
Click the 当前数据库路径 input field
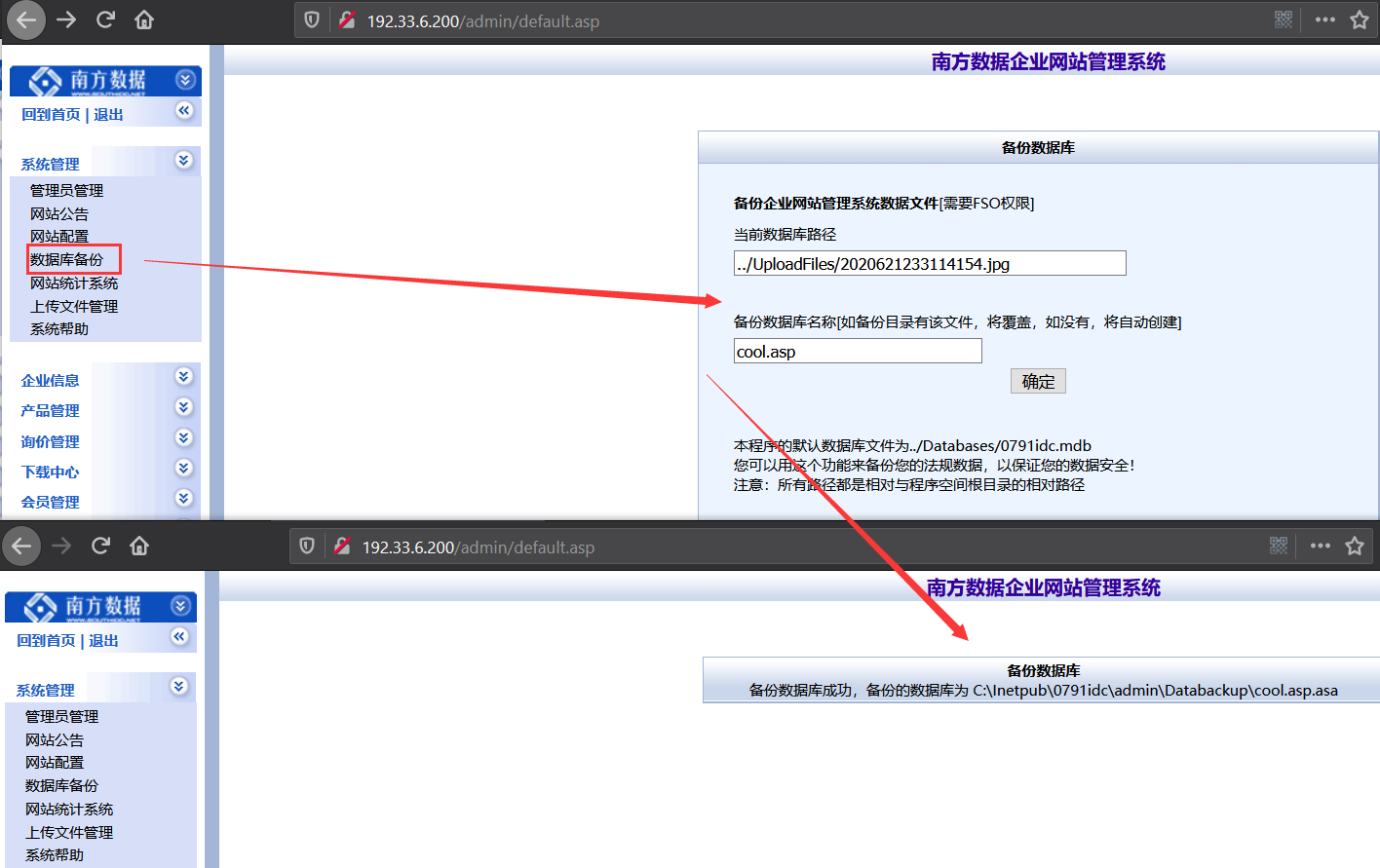click(x=930, y=264)
